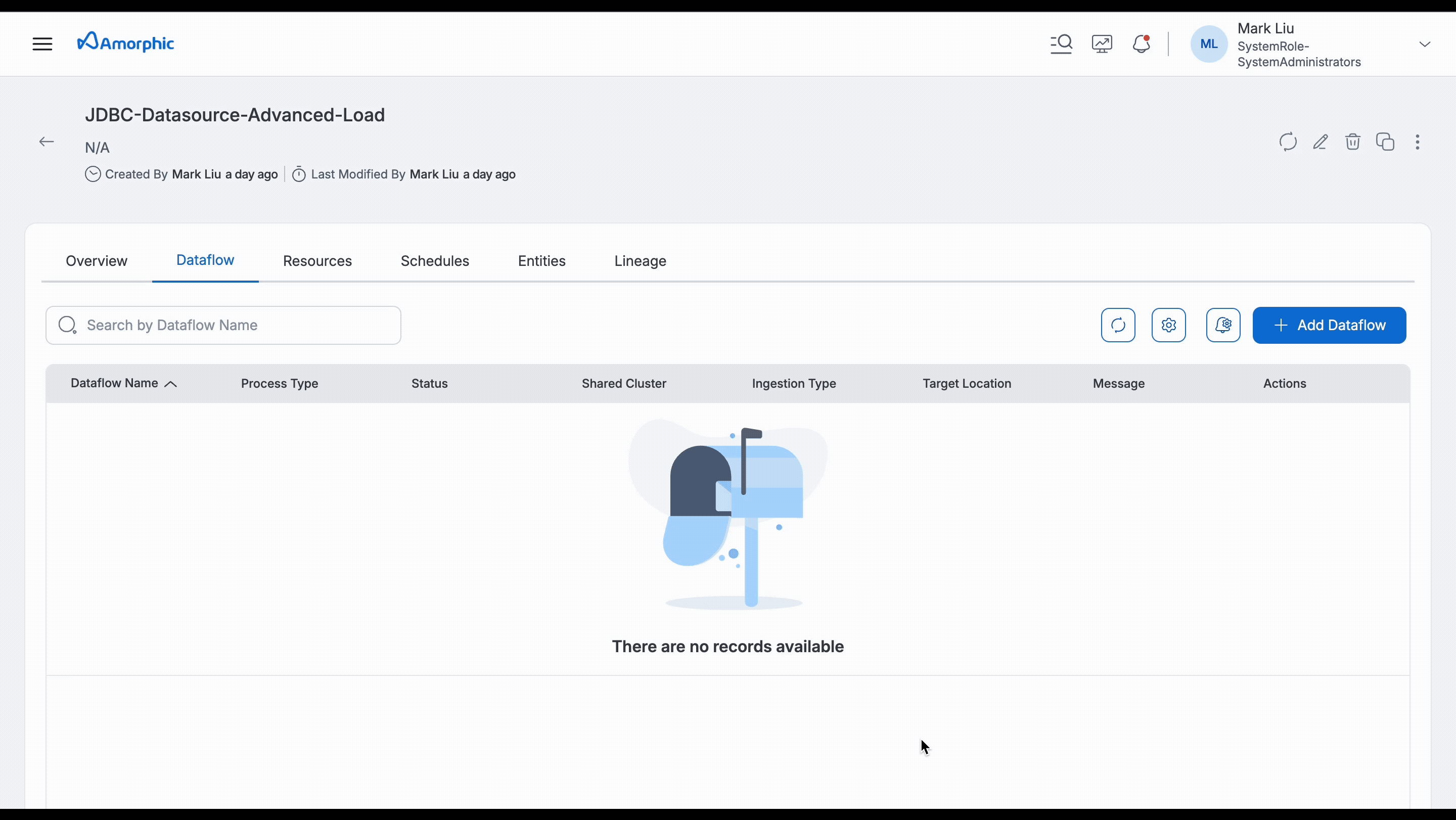Clone the job using the copy icon
Viewport: 1456px width, 820px height.
point(1385,142)
